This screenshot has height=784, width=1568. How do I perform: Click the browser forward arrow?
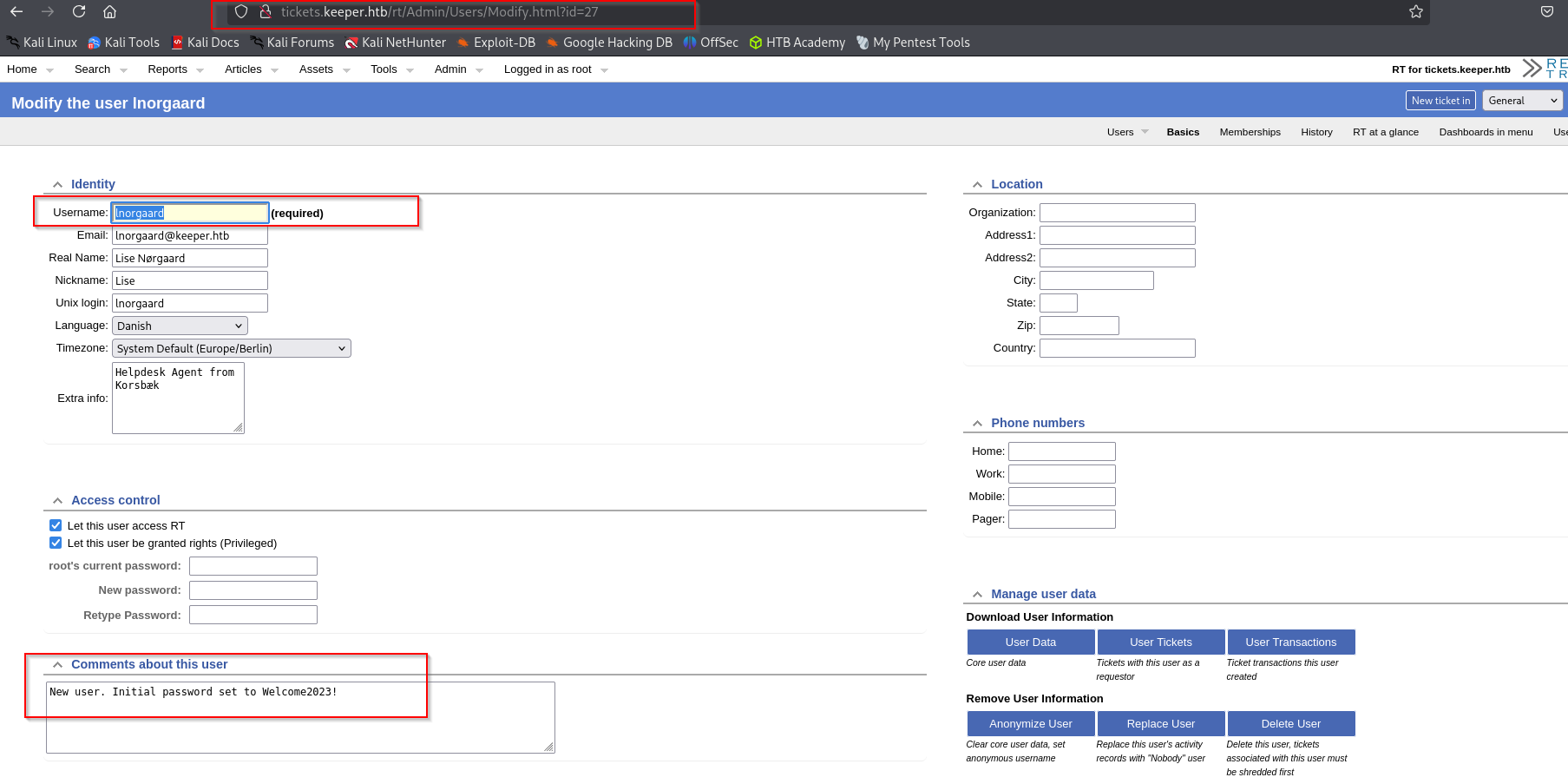(x=48, y=11)
